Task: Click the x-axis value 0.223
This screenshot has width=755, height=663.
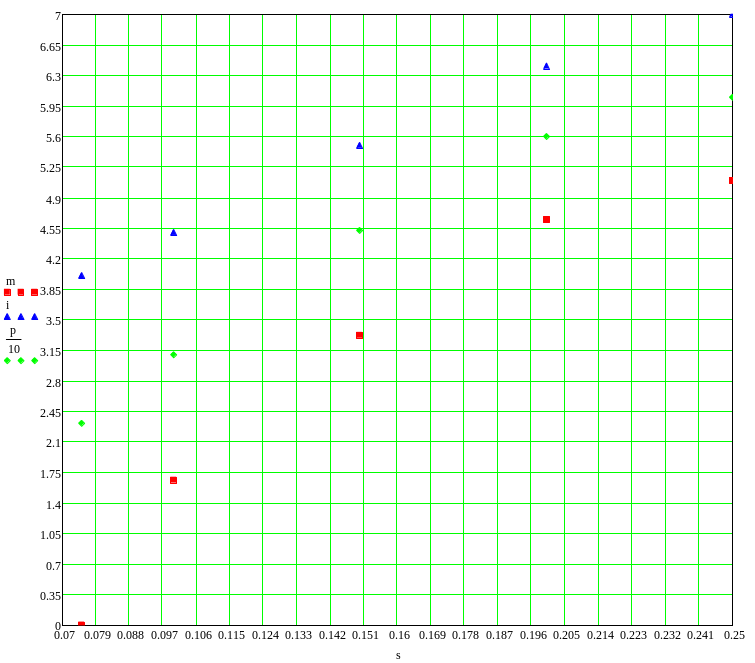Action: tap(633, 635)
